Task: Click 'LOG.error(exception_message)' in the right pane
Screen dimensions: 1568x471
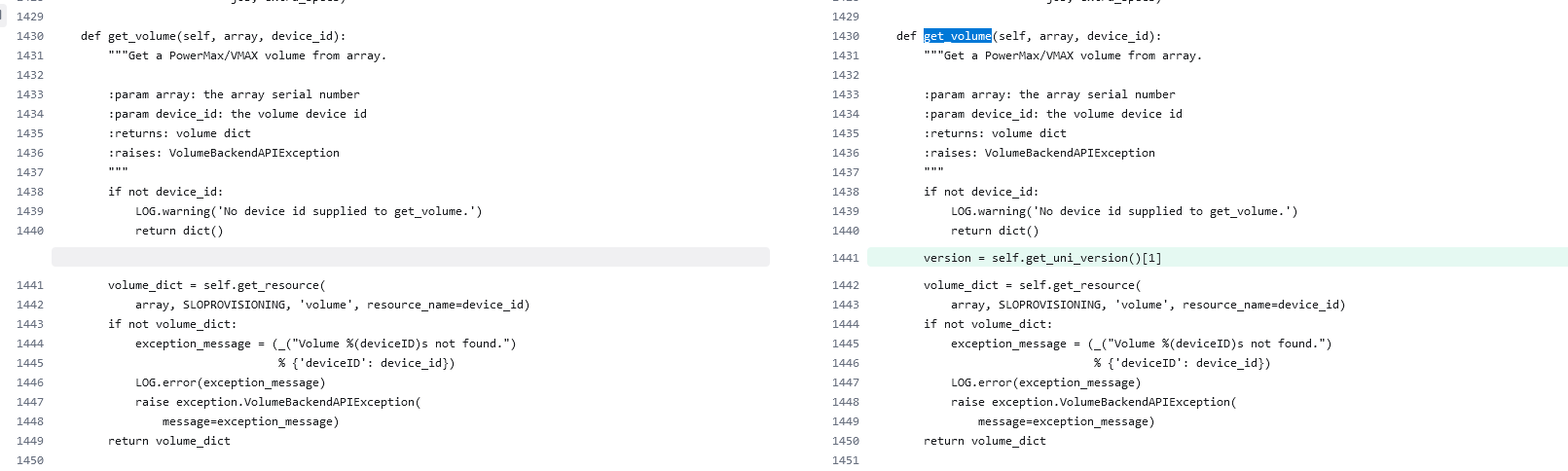Action: [x=1046, y=382]
